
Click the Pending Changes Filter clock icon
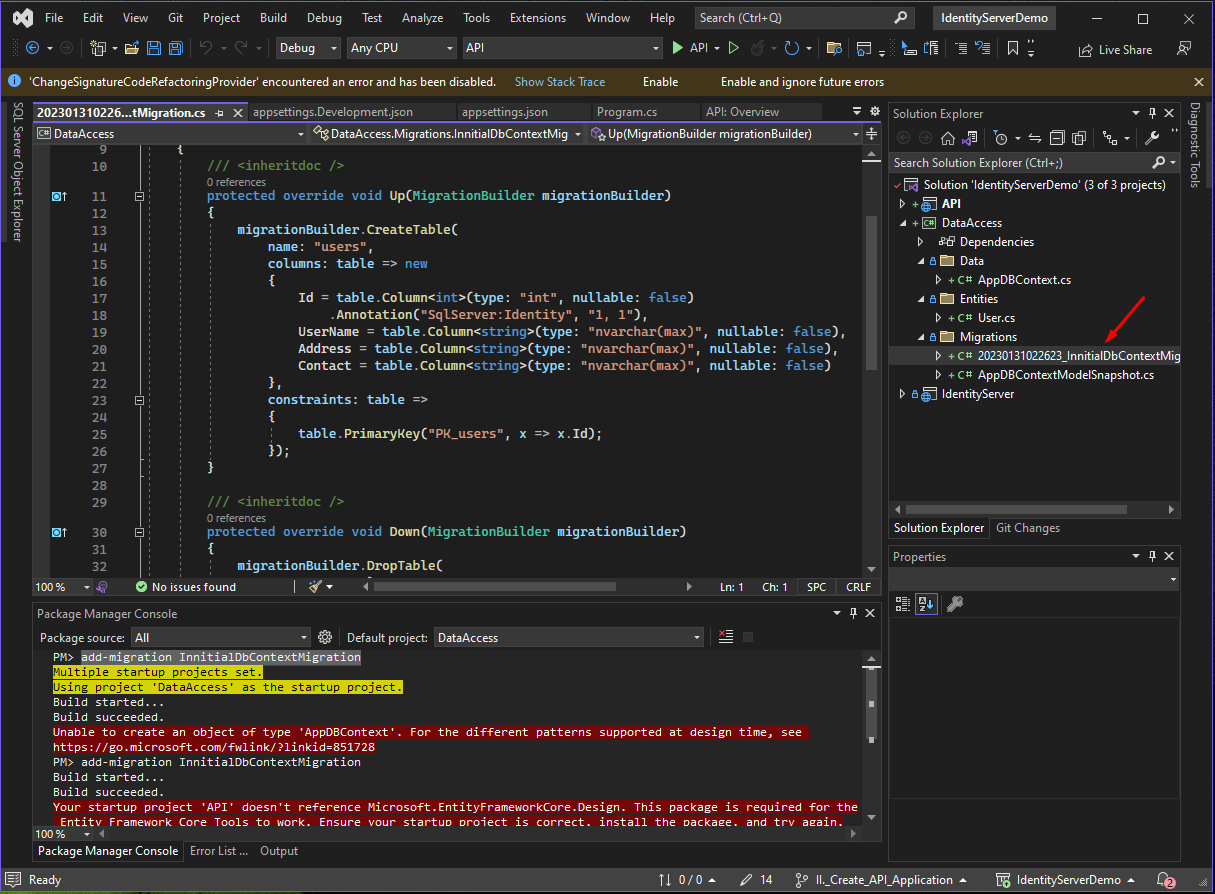coord(1001,138)
